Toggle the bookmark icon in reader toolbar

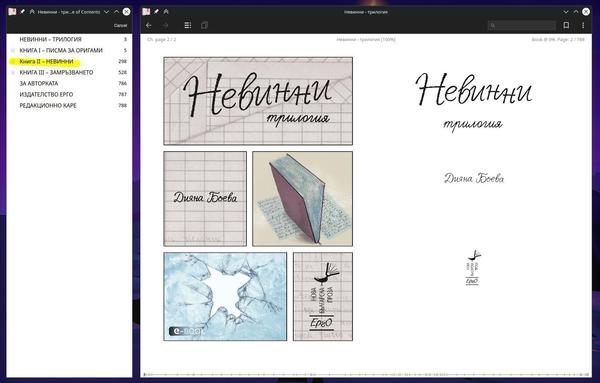point(566,25)
